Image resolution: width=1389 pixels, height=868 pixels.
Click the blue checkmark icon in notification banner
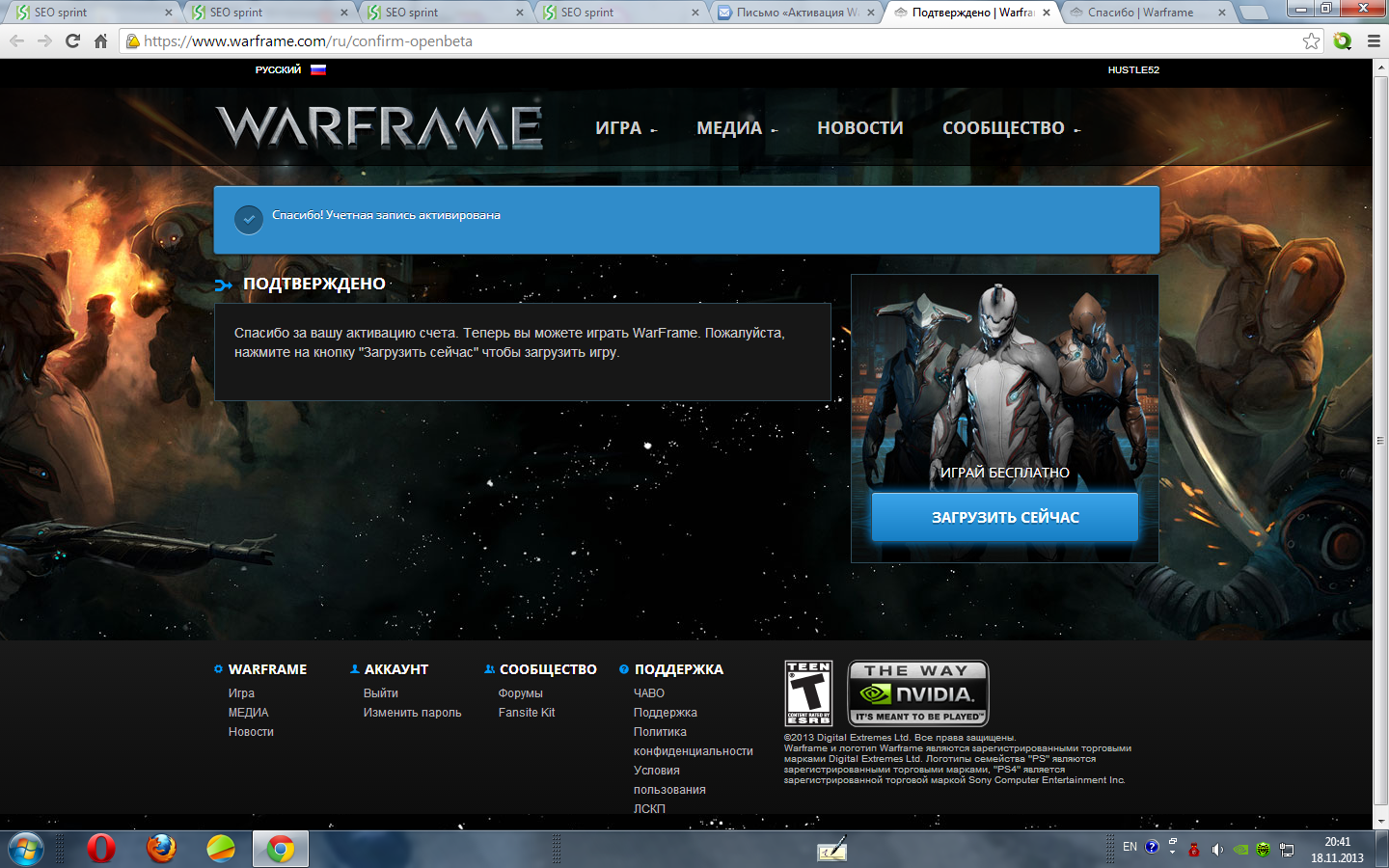point(249,220)
